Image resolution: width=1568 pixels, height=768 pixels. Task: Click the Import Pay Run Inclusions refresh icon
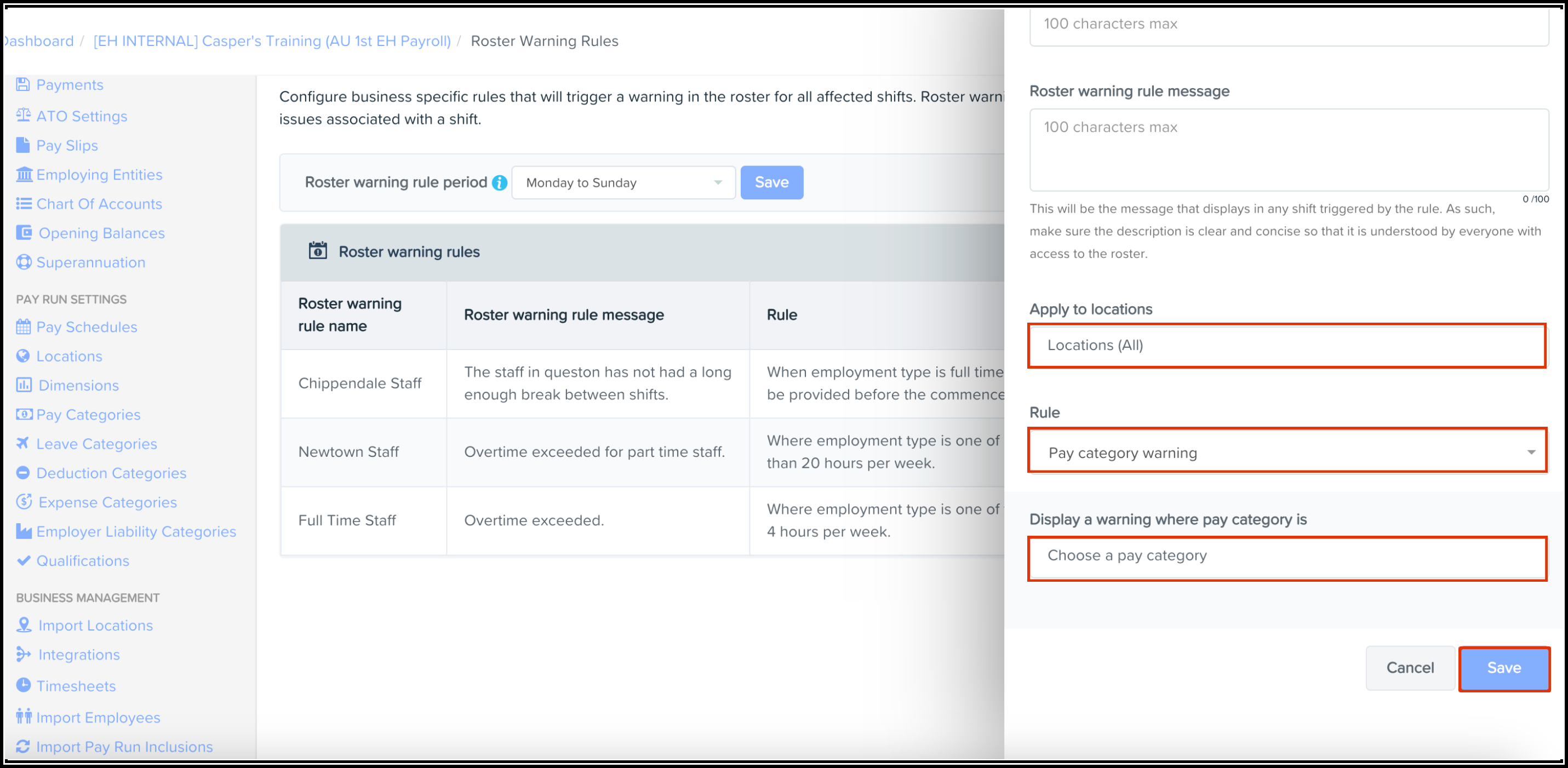pos(23,747)
